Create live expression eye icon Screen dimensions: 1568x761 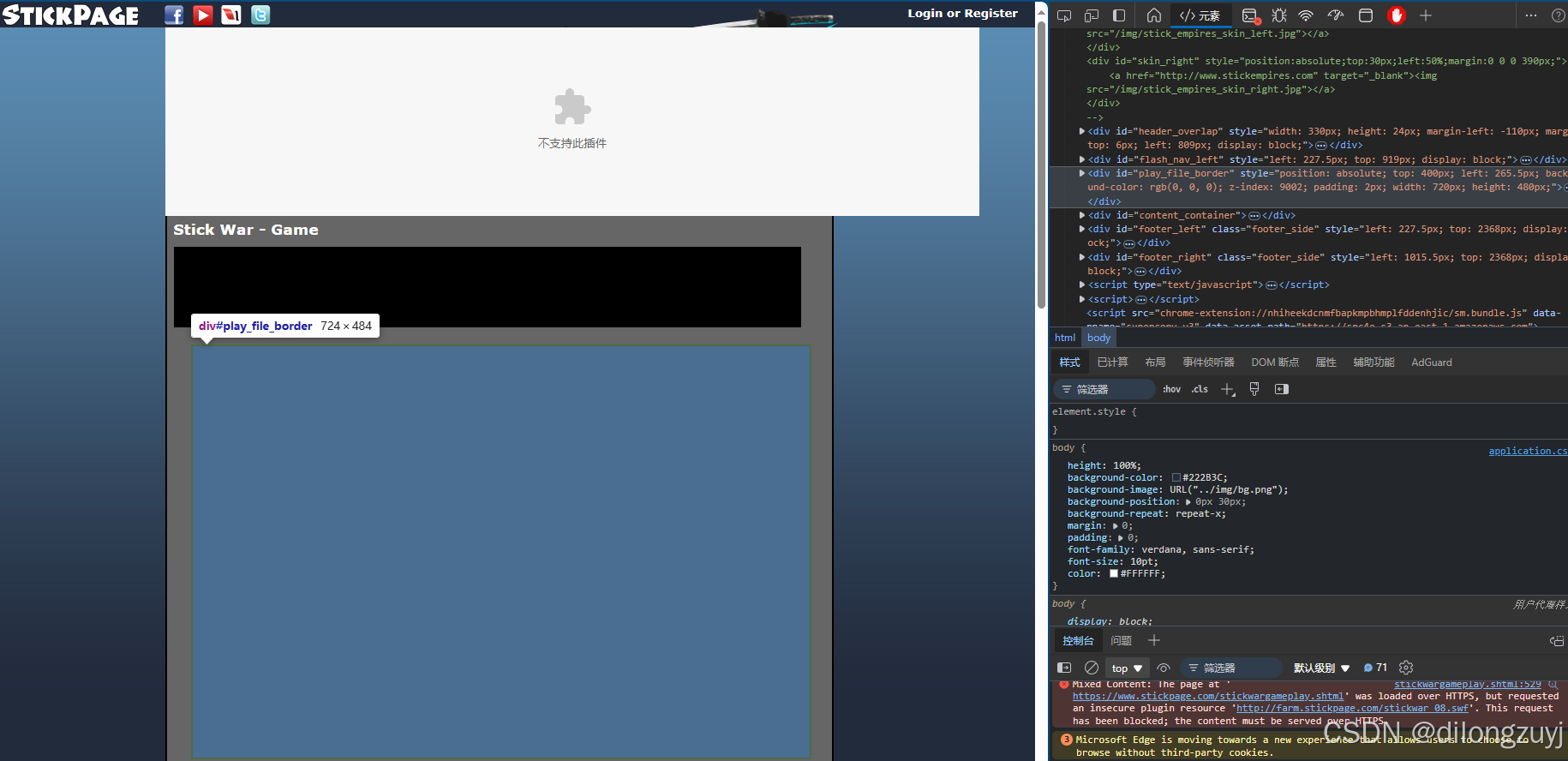(x=1164, y=668)
